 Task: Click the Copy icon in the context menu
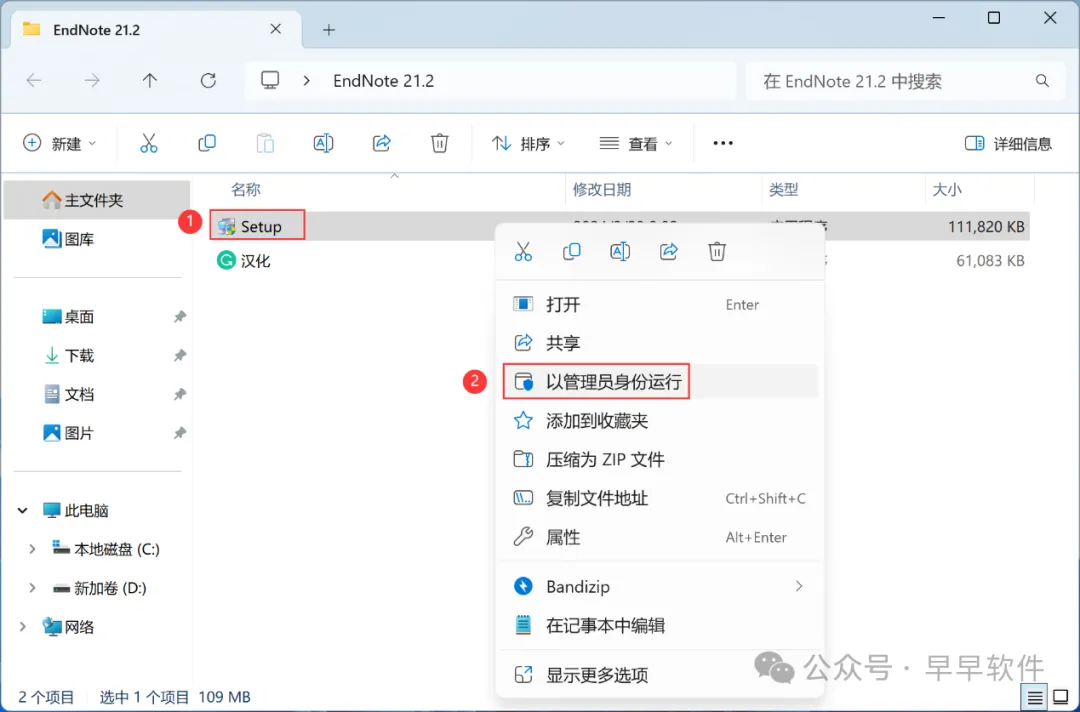(x=572, y=251)
